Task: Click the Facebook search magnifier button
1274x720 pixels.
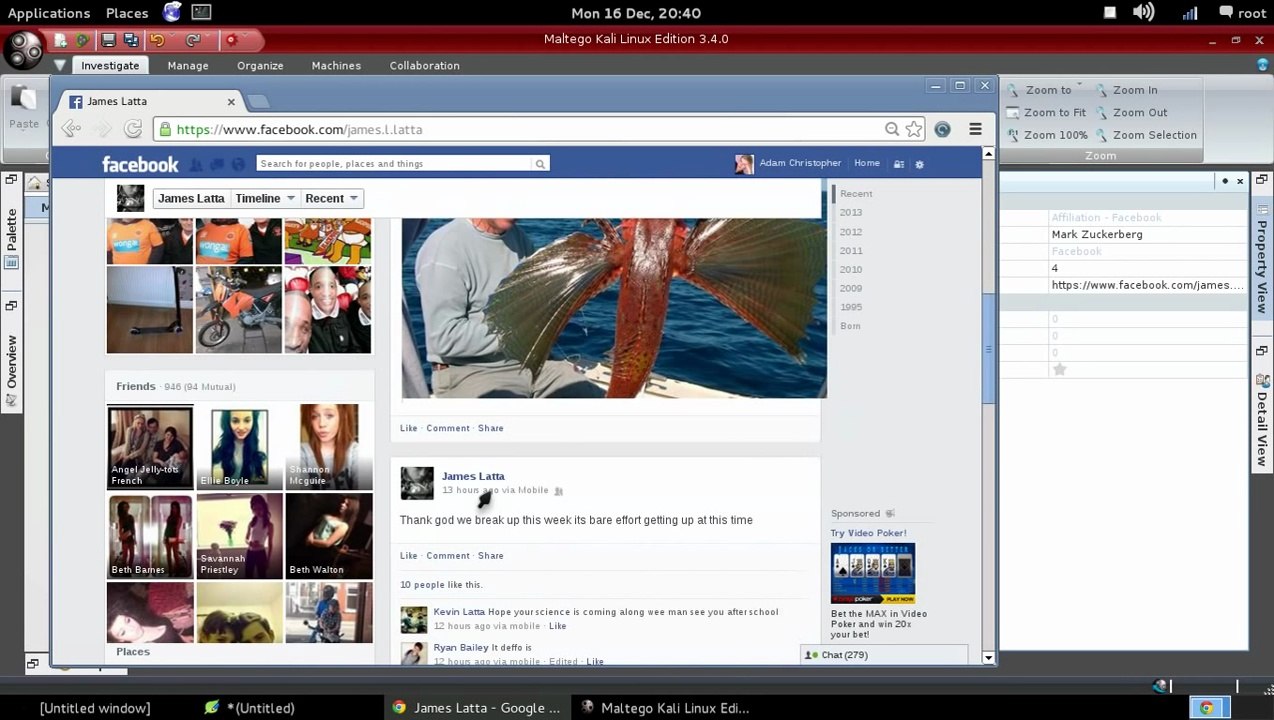Action: (540, 164)
